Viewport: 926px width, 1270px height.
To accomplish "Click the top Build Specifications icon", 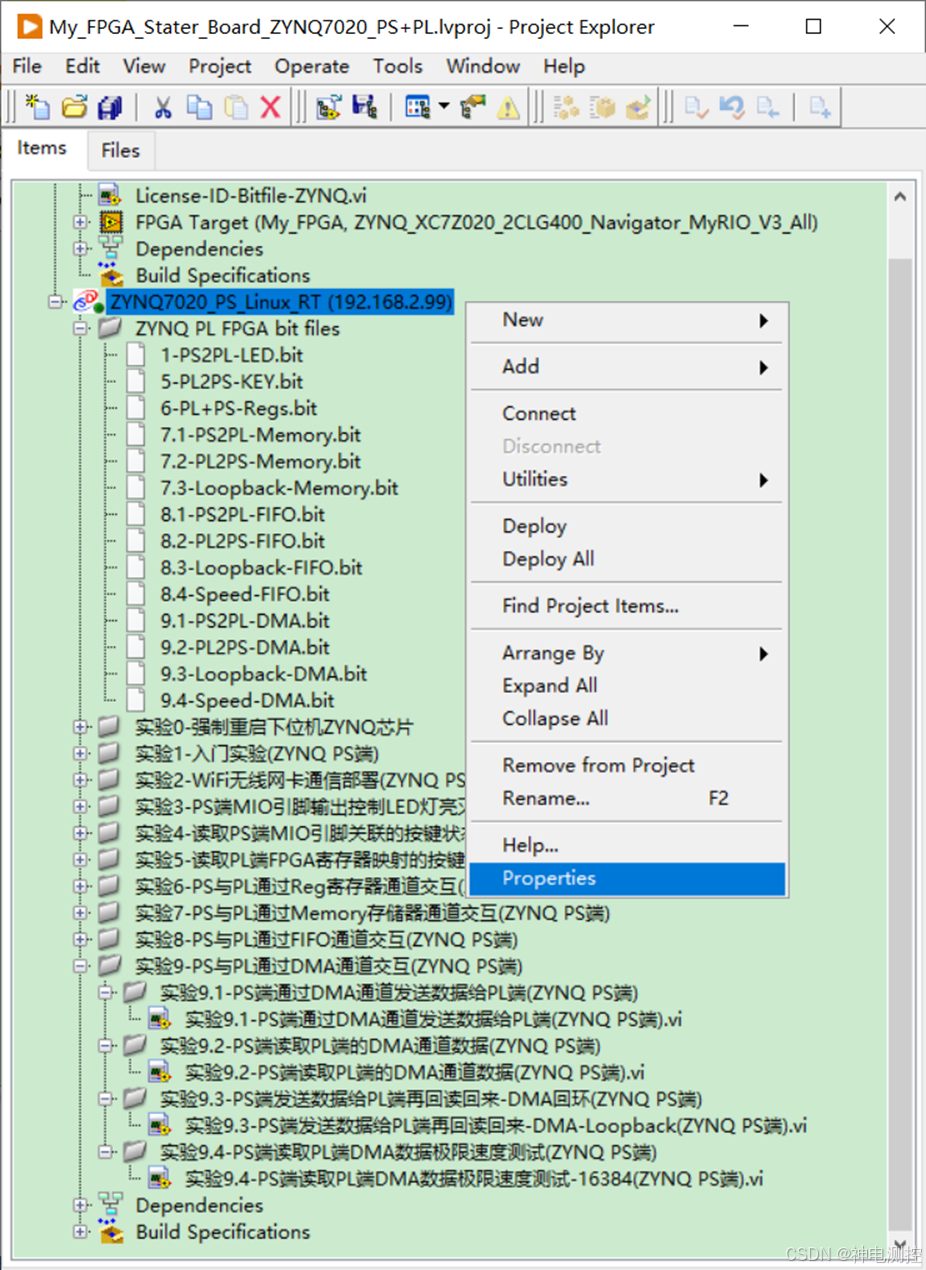I will point(110,275).
